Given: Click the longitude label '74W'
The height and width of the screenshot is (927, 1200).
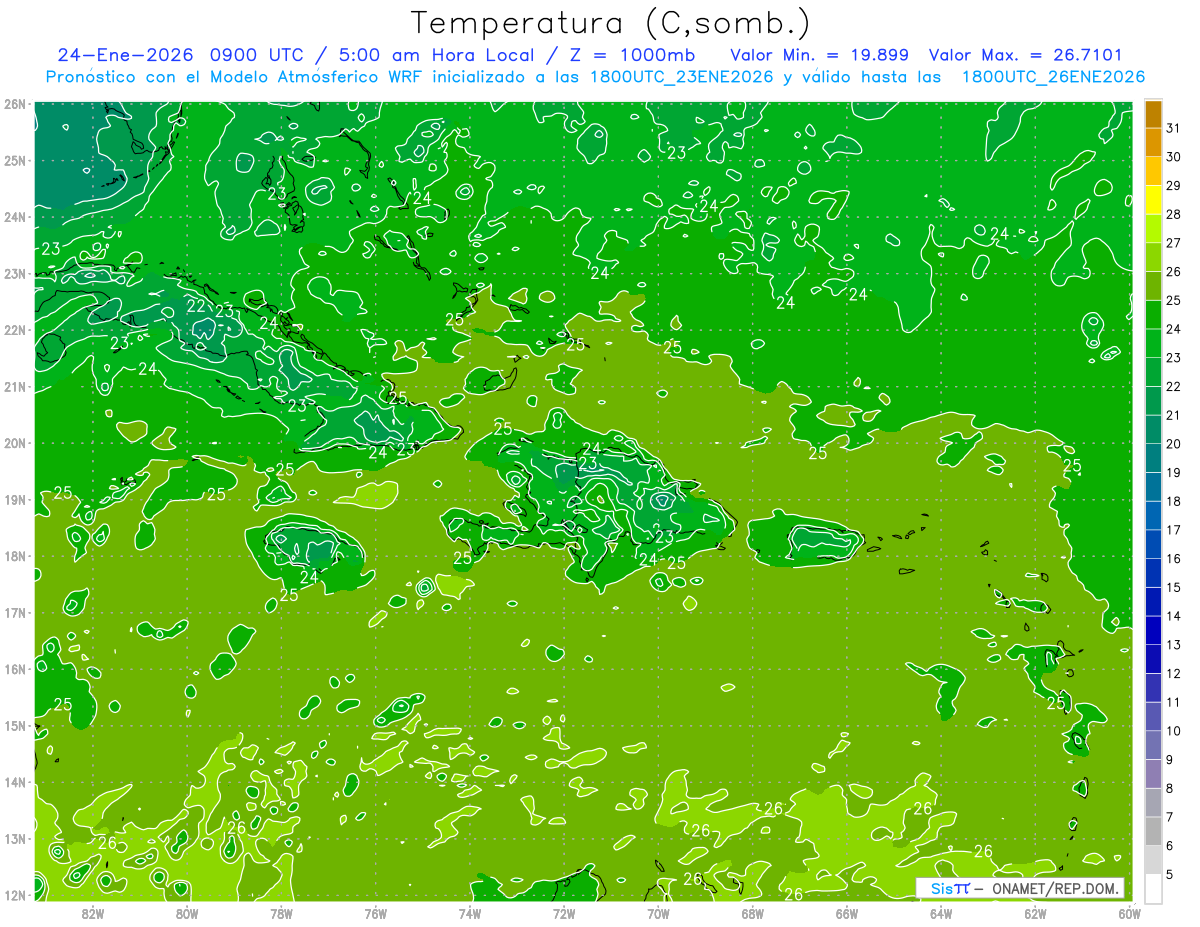Looking at the screenshot, I should [470, 913].
